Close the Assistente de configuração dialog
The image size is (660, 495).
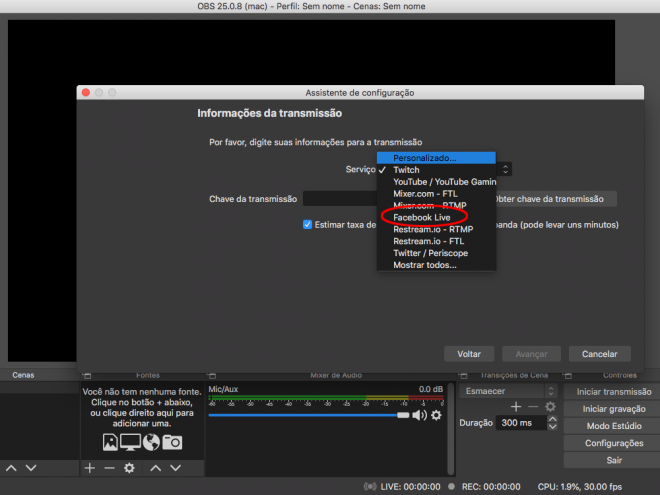point(86,93)
